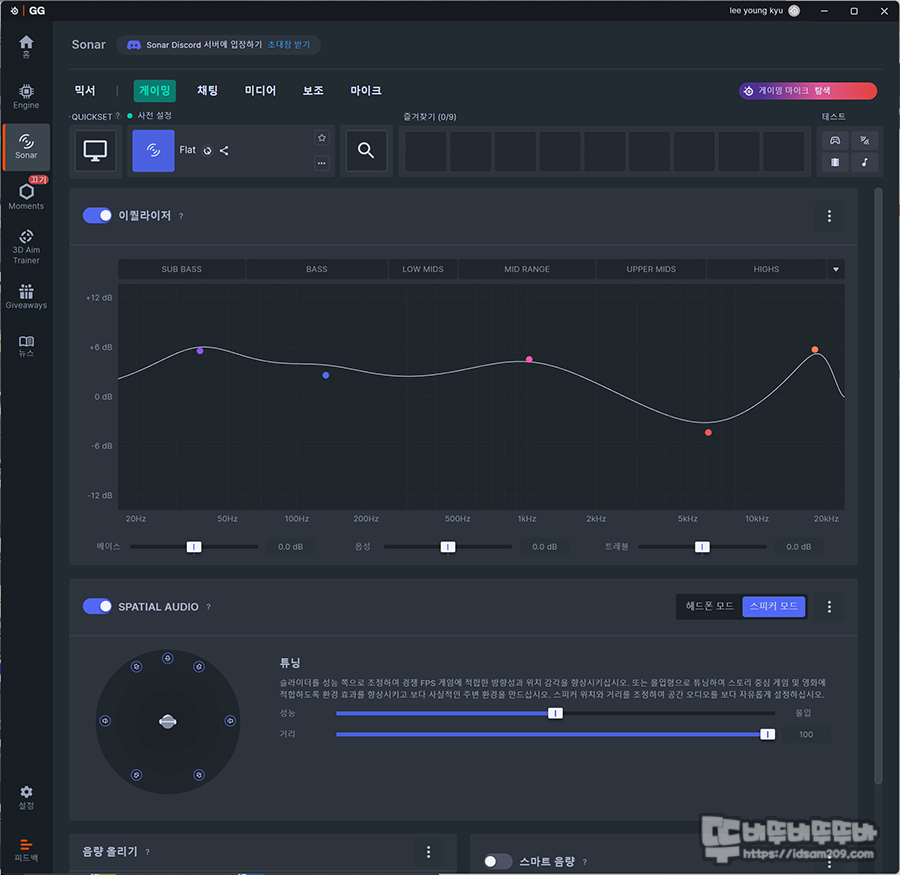Viewport: 900px width, 875px height.
Task: Click the distance slider handle
Action: click(x=767, y=734)
